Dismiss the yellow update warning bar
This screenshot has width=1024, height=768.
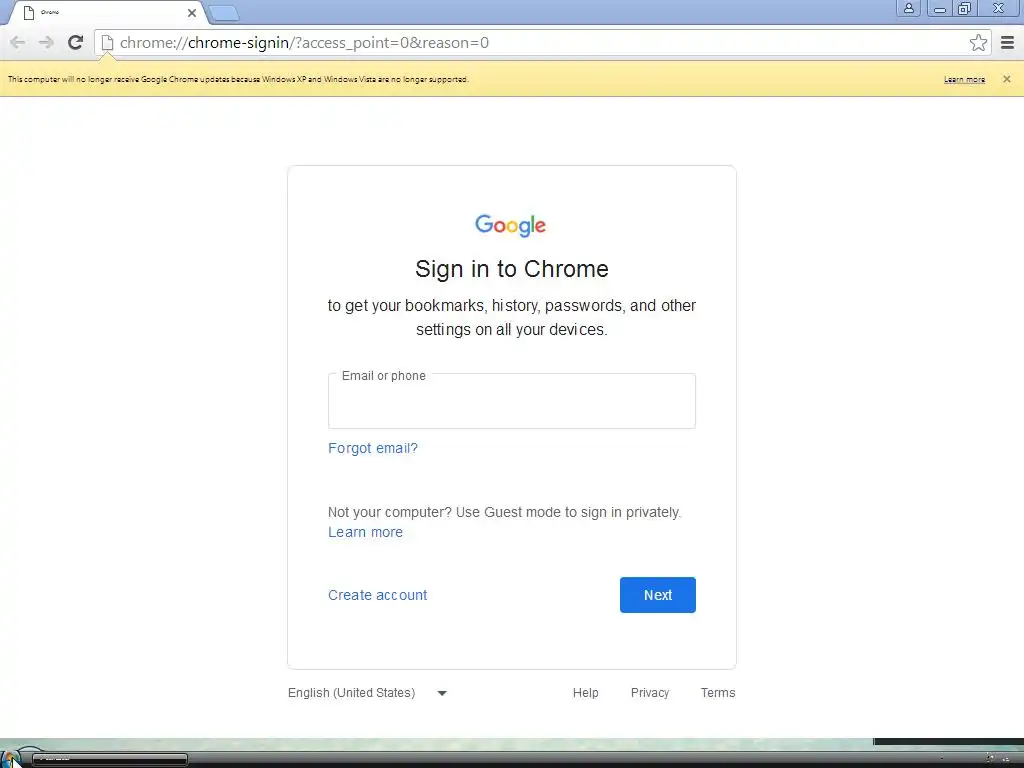[1006, 79]
